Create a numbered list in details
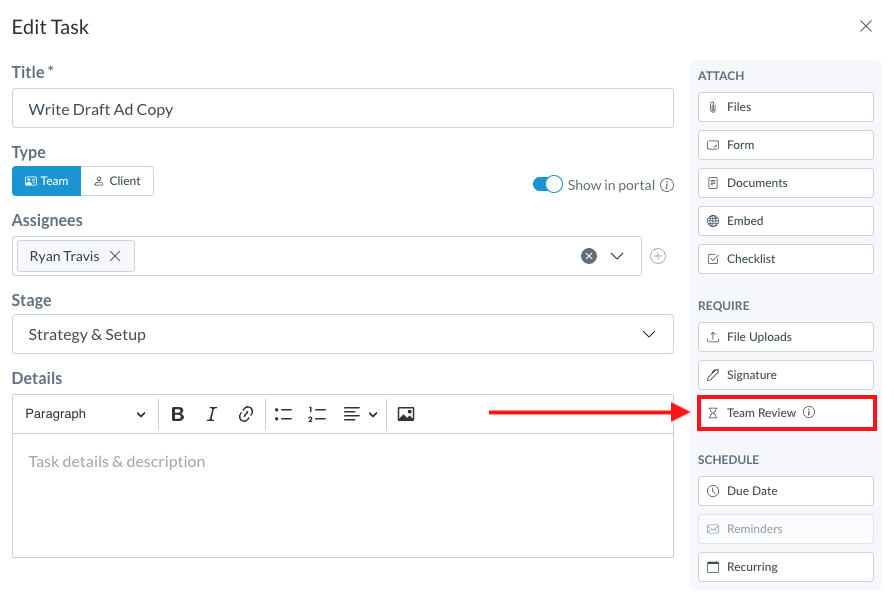894x601 pixels. pos(317,414)
